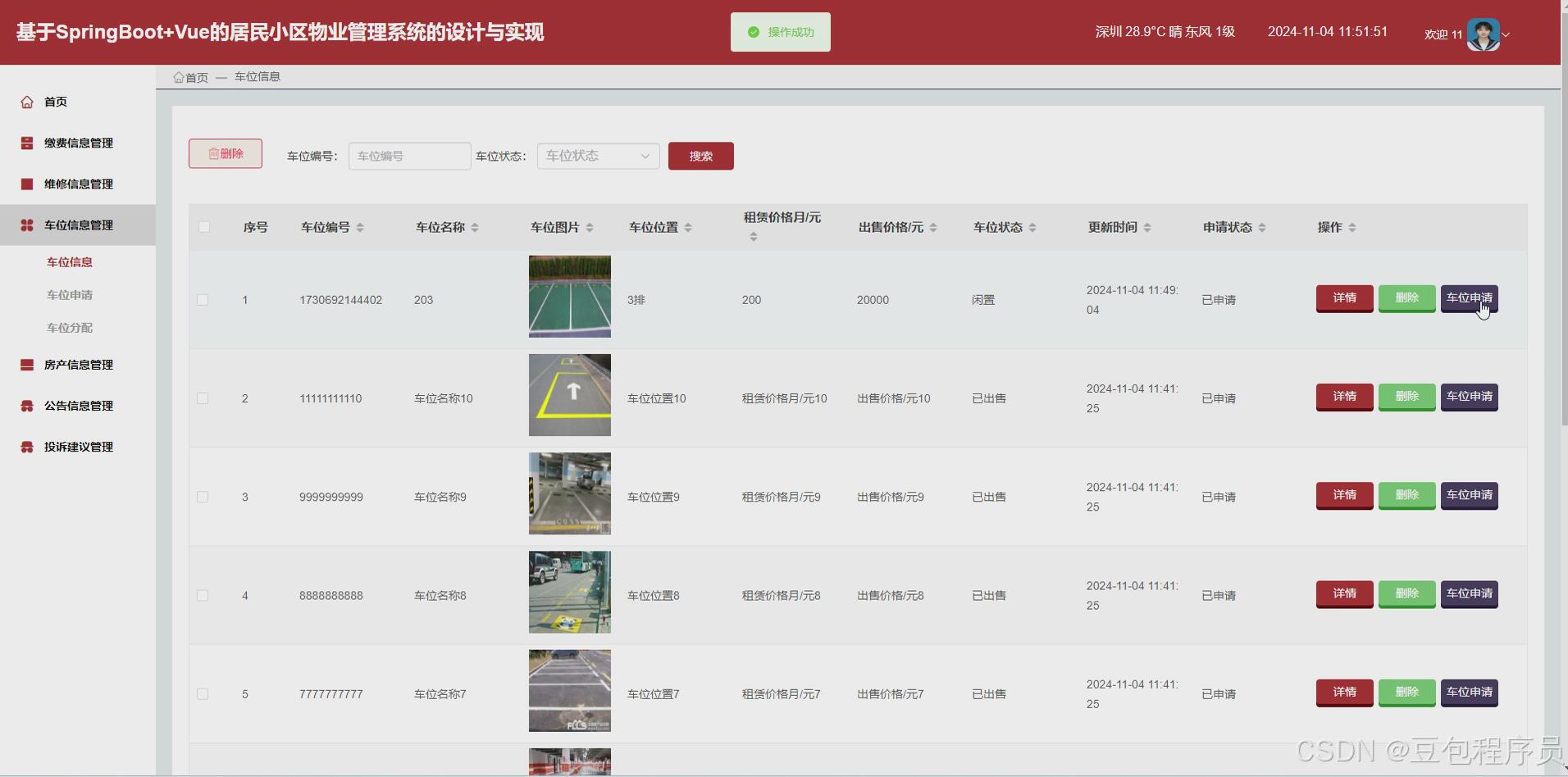Click the 首页 home icon in sidebar
The image size is (1568, 777).
tap(27, 102)
